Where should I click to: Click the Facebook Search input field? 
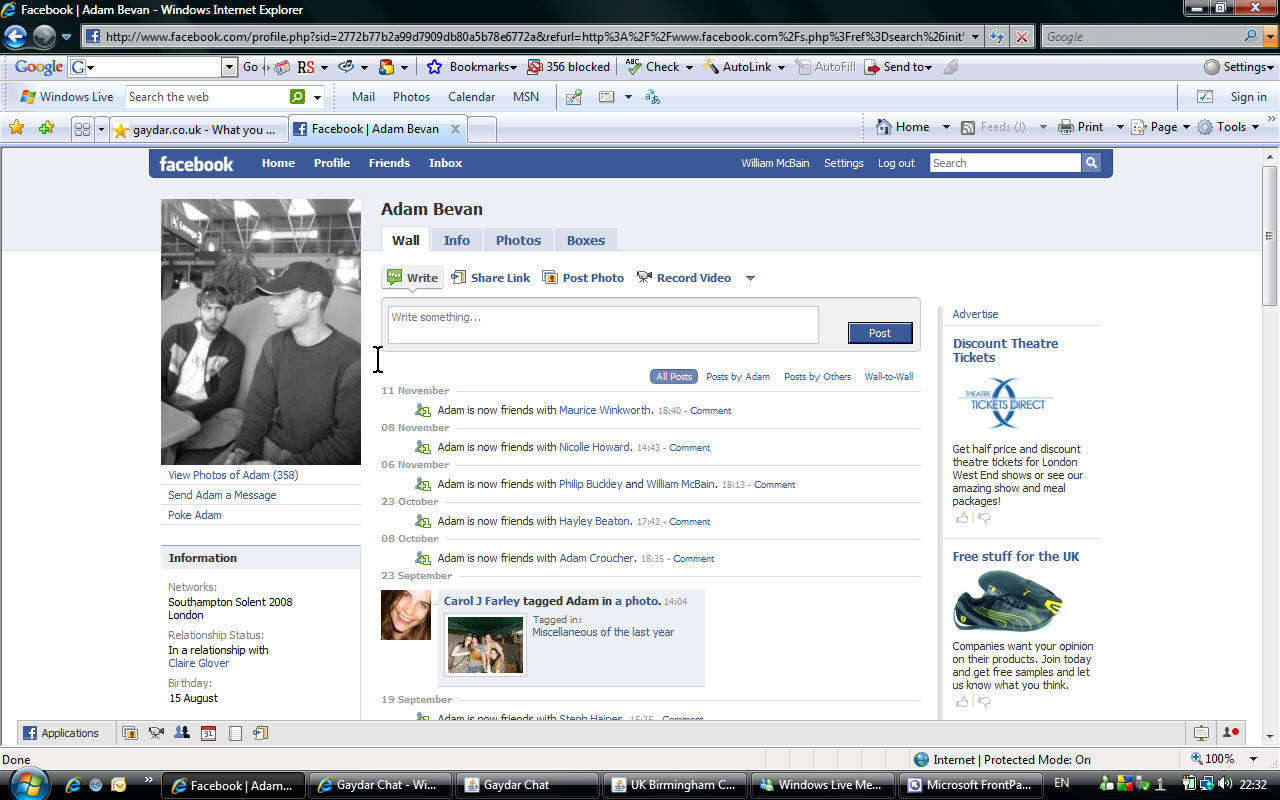click(1005, 163)
